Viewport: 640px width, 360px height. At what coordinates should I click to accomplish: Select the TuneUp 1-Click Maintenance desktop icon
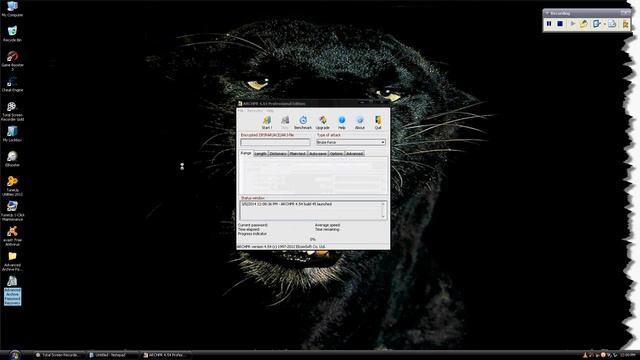point(12,211)
